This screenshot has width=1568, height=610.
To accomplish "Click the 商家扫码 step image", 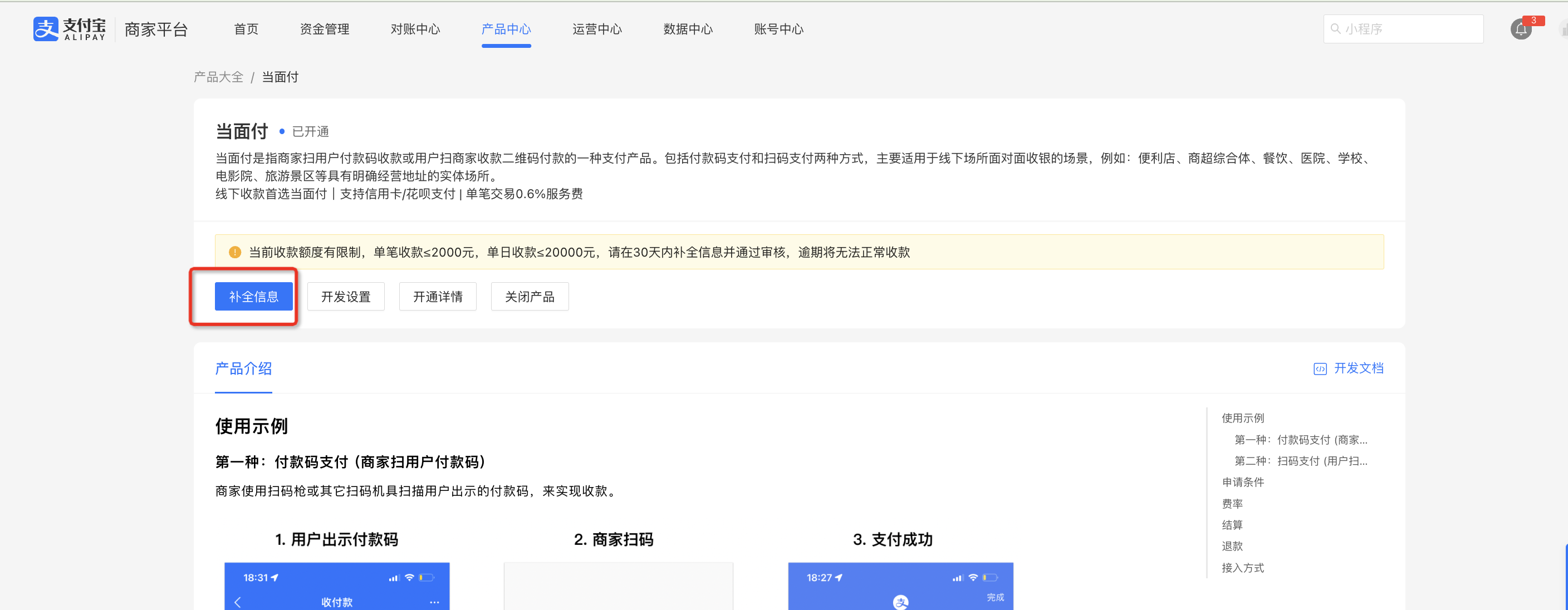I will [619, 586].
